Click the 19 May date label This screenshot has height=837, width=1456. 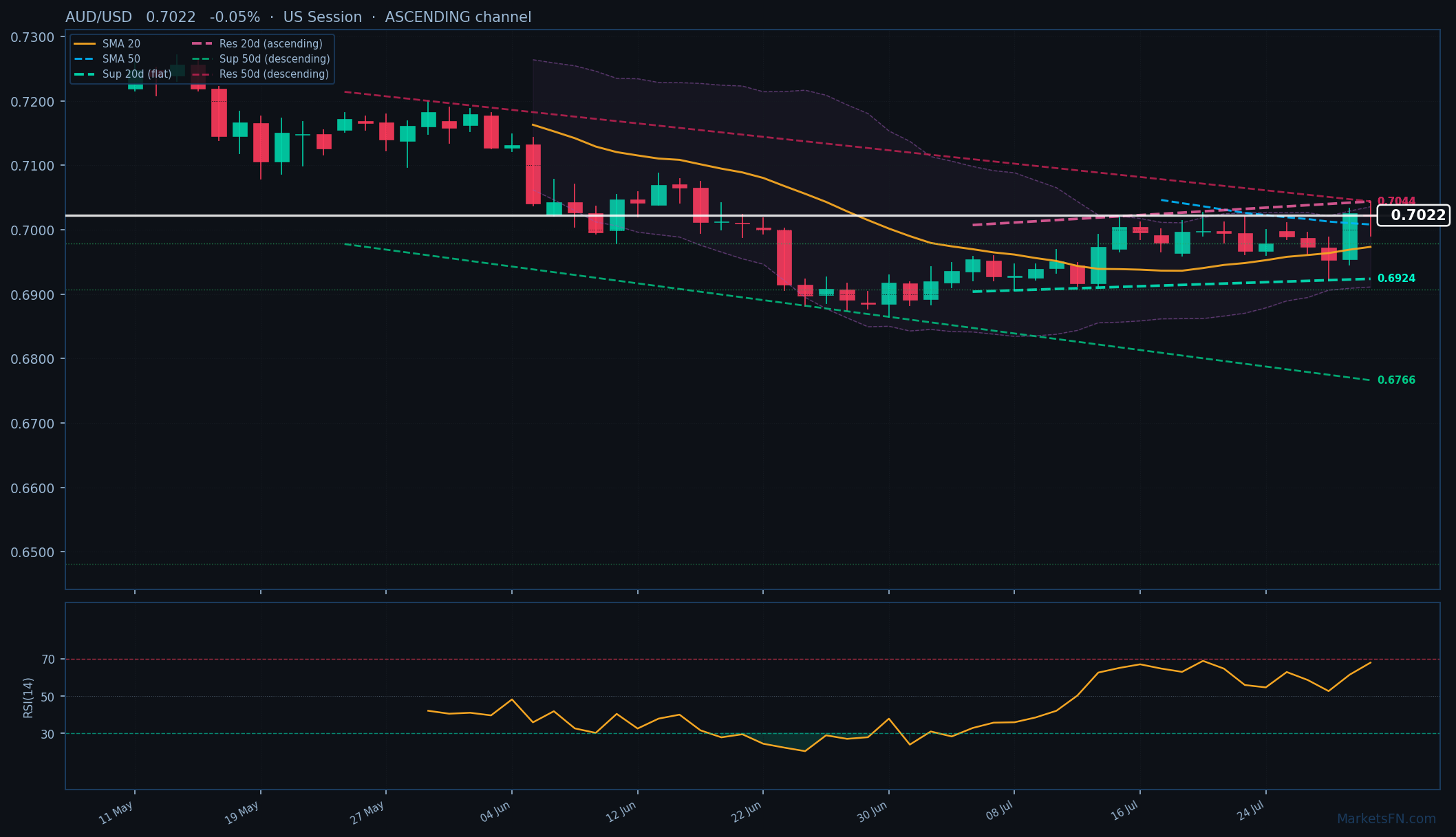coord(242,813)
